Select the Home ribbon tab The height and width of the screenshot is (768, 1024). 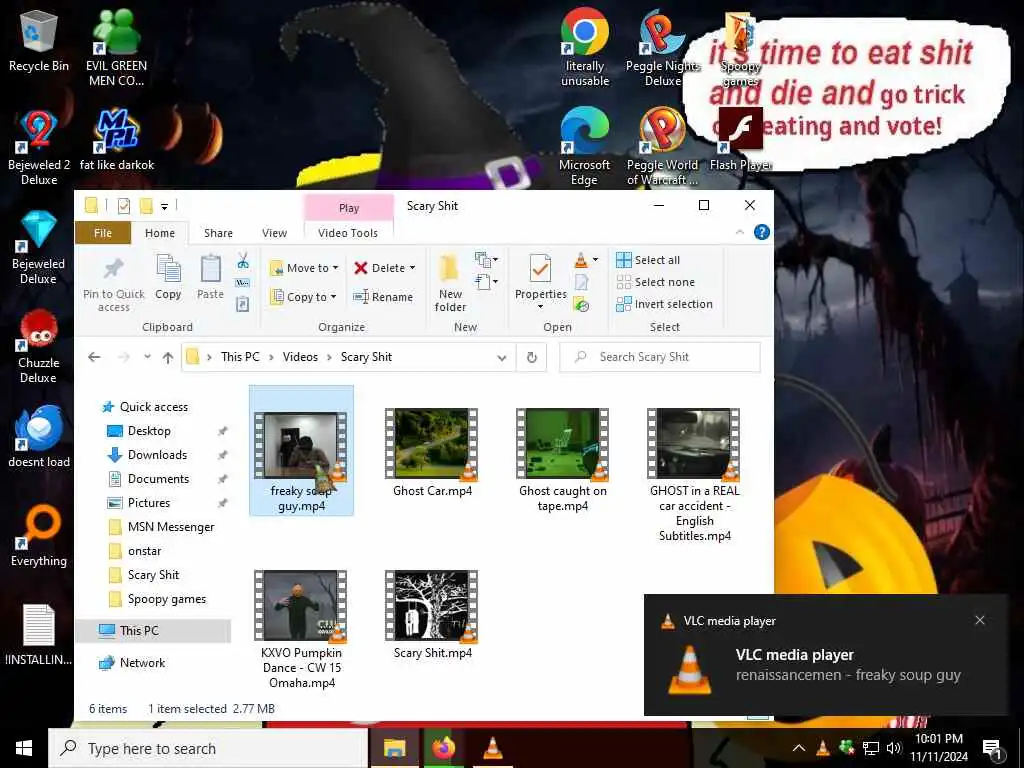point(160,233)
